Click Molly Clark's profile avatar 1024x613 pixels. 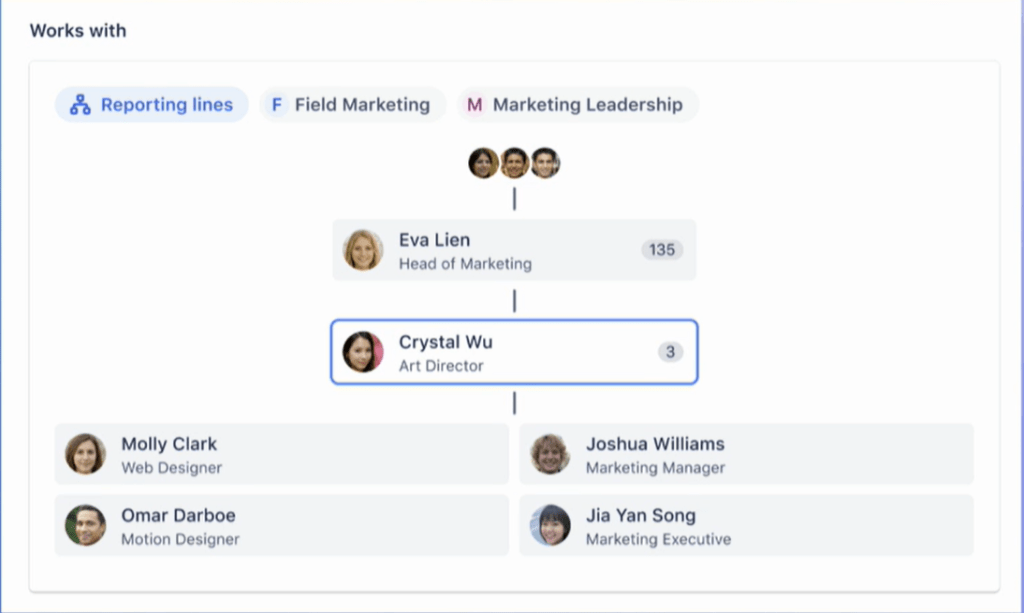coord(86,454)
